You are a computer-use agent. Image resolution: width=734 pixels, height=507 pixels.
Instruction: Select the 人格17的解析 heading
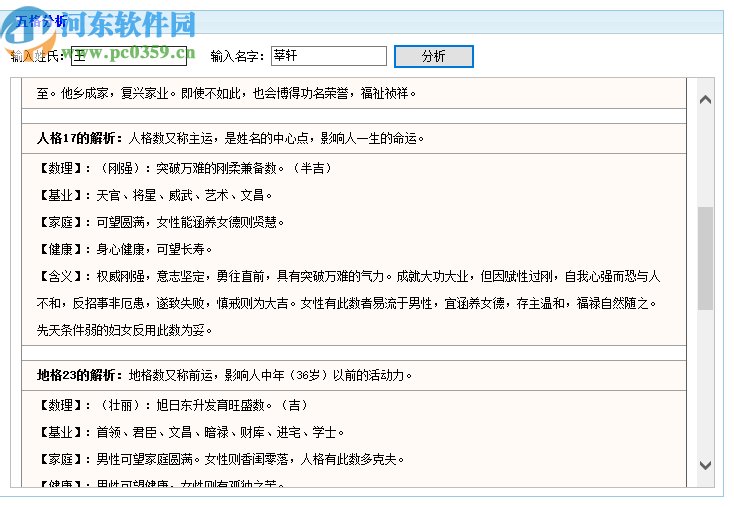pos(80,139)
